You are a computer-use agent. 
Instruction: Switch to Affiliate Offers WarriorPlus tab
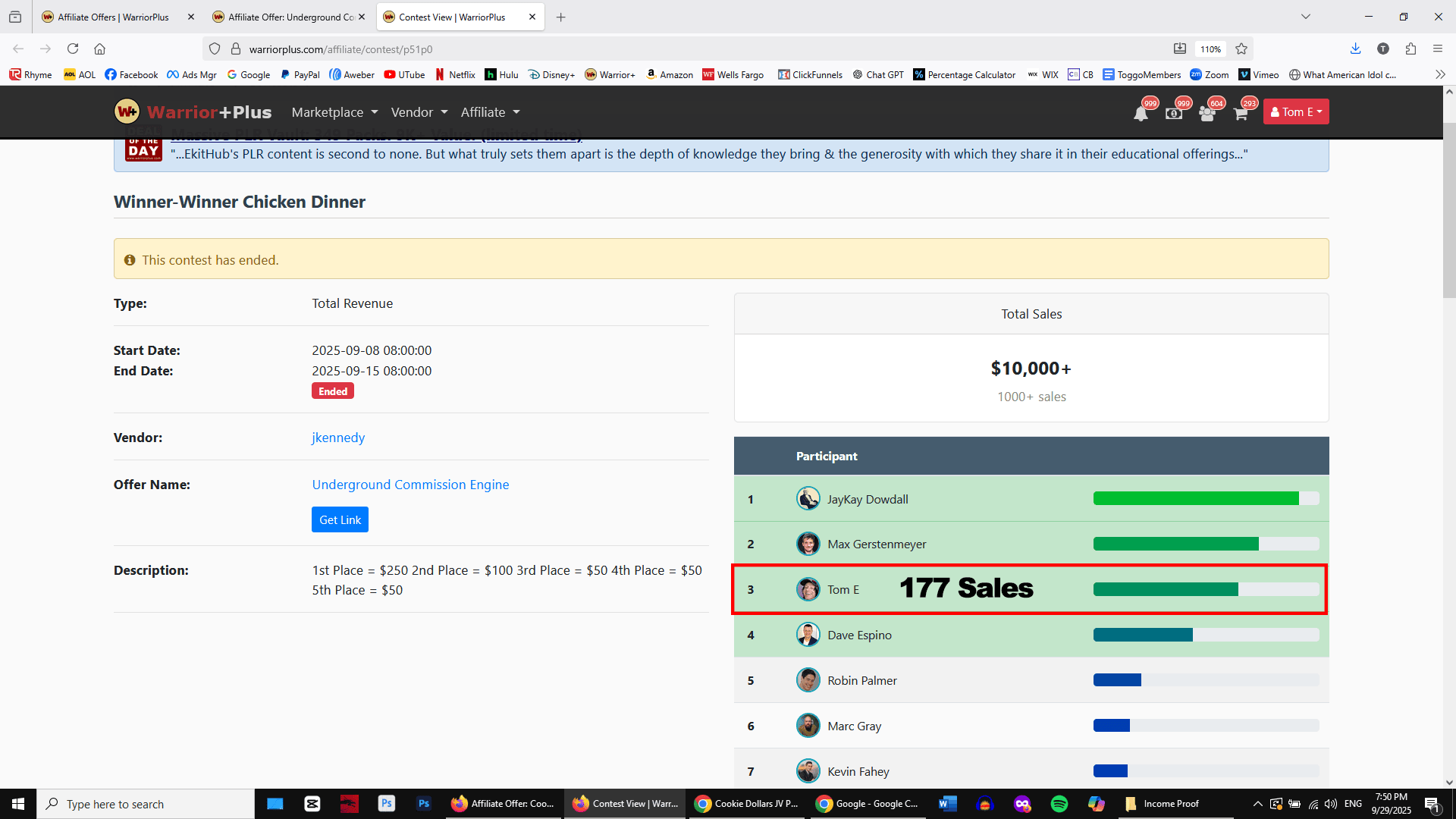click(x=114, y=17)
